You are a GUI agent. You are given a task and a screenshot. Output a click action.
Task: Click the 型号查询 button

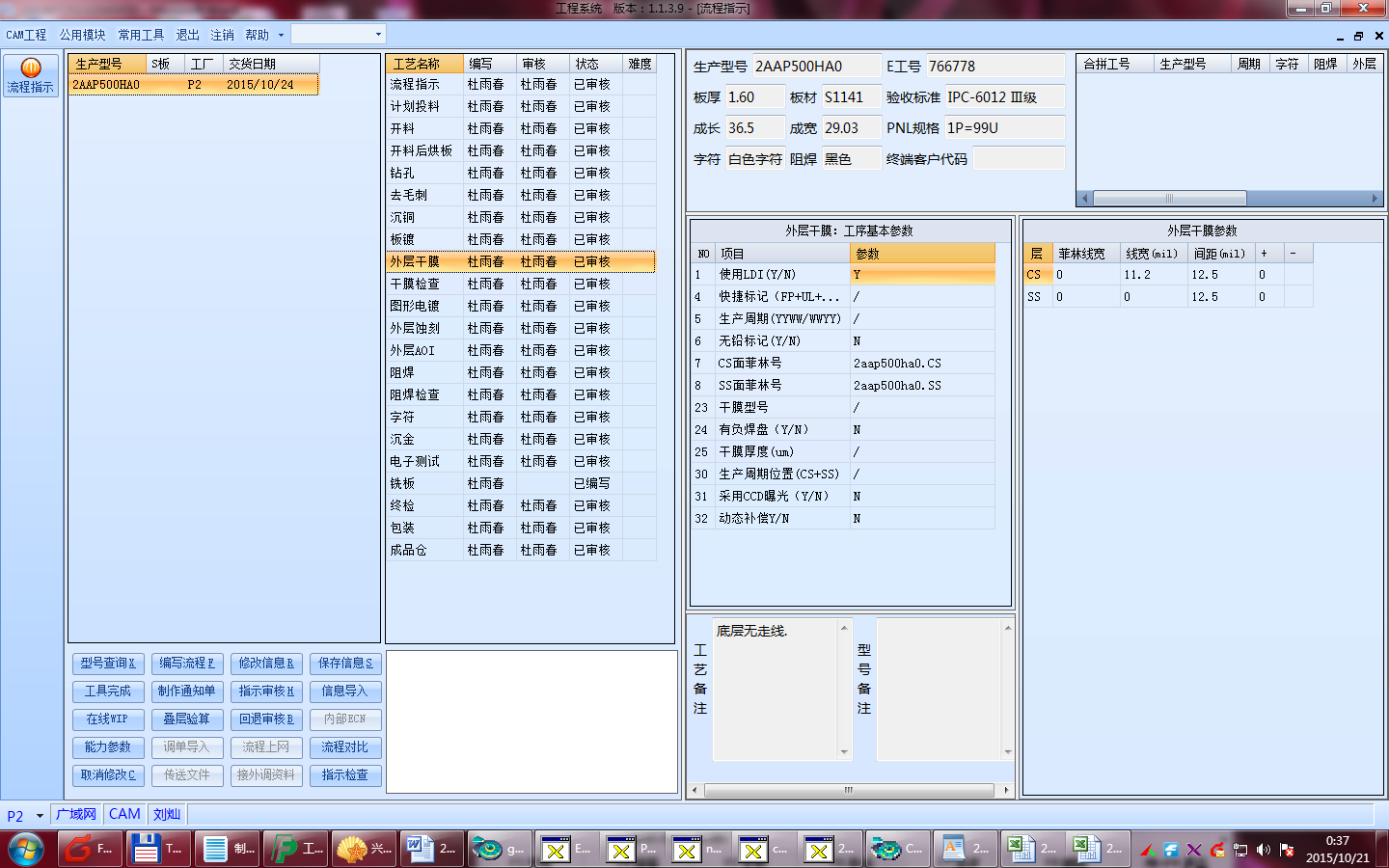108,664
